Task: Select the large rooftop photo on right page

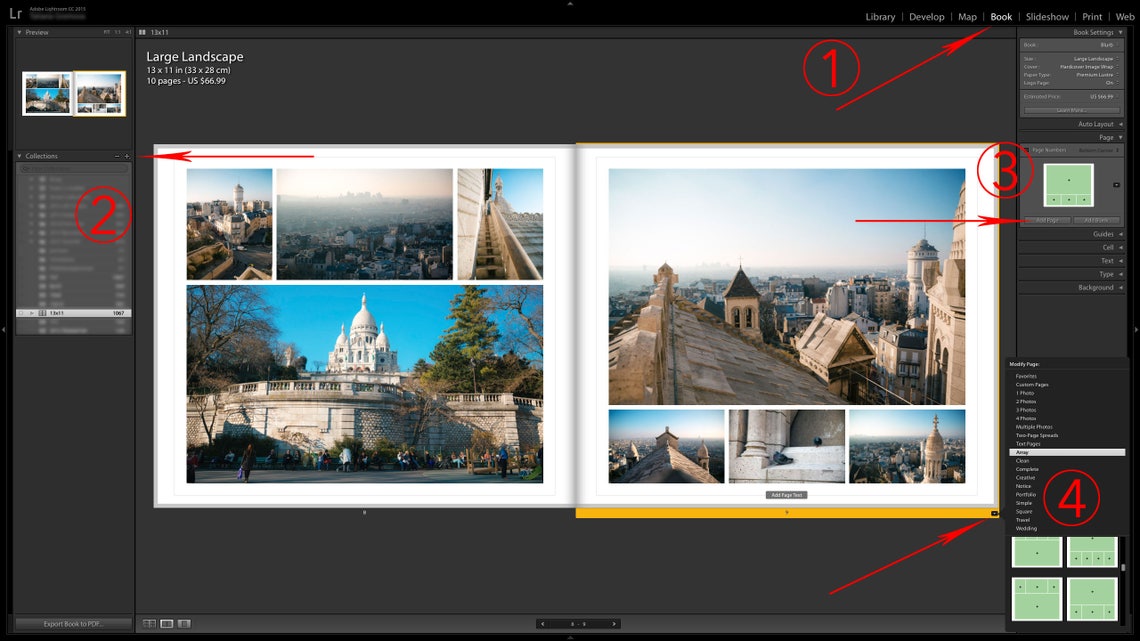Action: pyautogui.click(x=787, y=286)
